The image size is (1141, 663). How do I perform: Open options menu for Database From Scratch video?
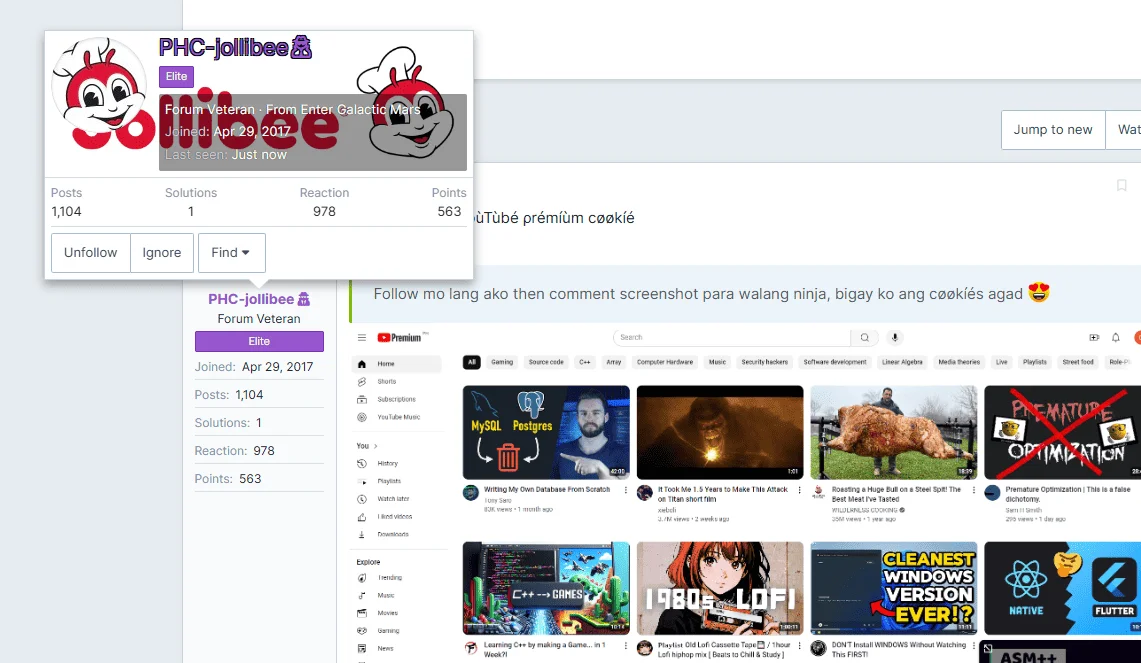point(626,491)
